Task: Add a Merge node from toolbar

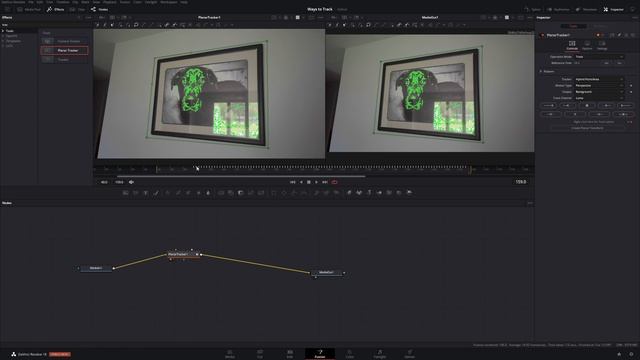Action: click(x=221, y=193)
